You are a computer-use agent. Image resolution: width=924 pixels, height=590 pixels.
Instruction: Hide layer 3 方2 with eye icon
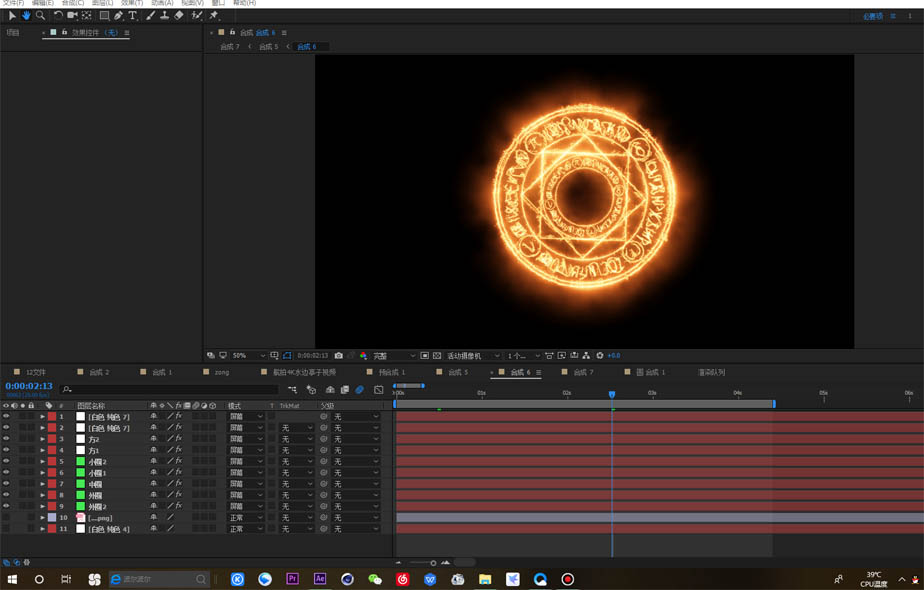pos(6,439)
